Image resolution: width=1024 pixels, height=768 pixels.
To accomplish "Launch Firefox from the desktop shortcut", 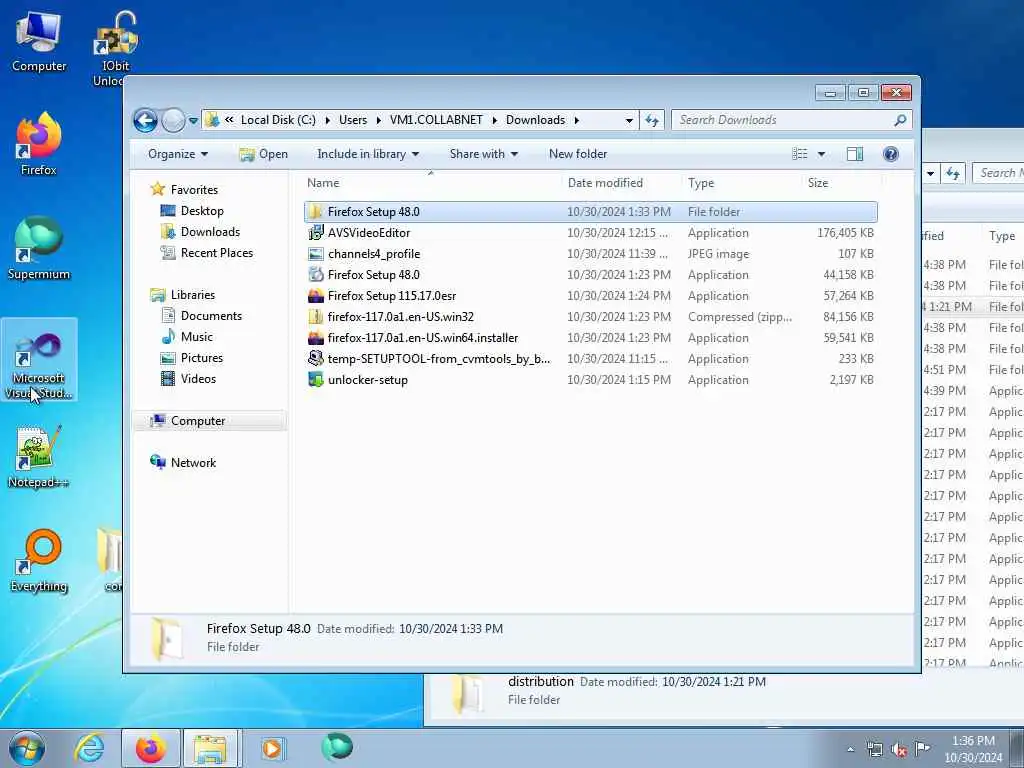I will click(39, 144).
